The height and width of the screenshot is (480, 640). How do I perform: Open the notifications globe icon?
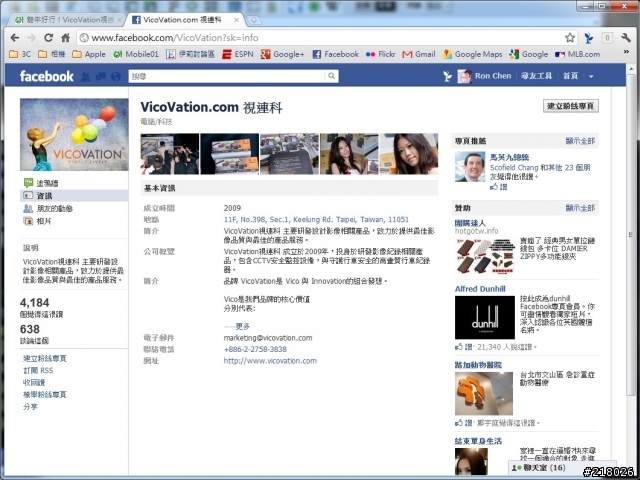(116, 76)
